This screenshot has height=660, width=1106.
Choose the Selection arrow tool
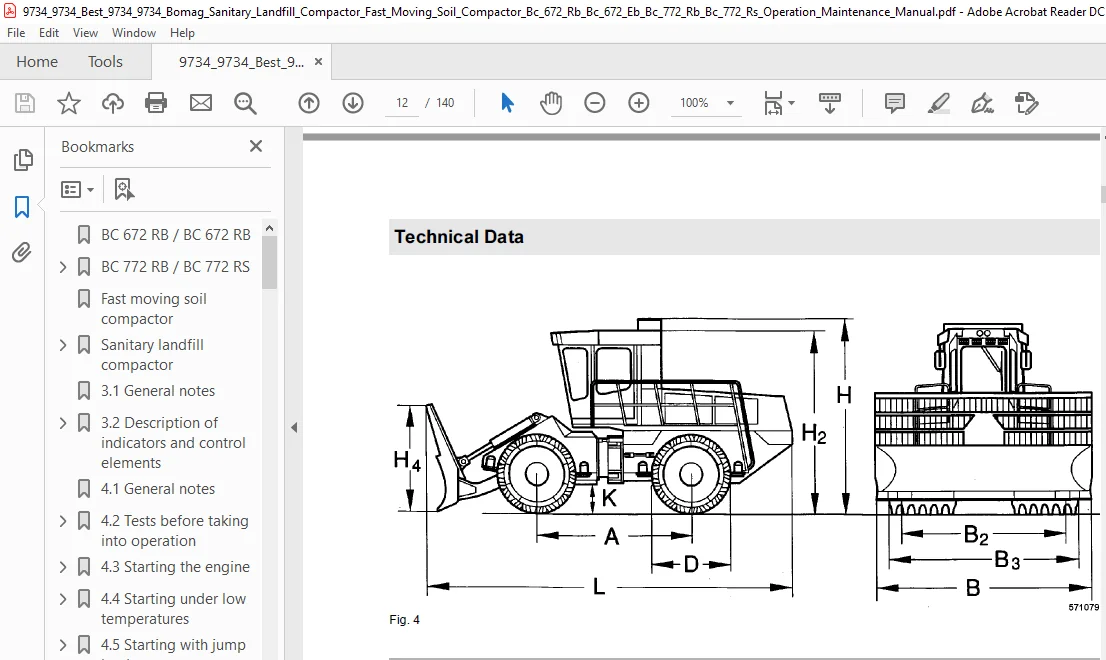pyautogui.click(x=507, y=103)
